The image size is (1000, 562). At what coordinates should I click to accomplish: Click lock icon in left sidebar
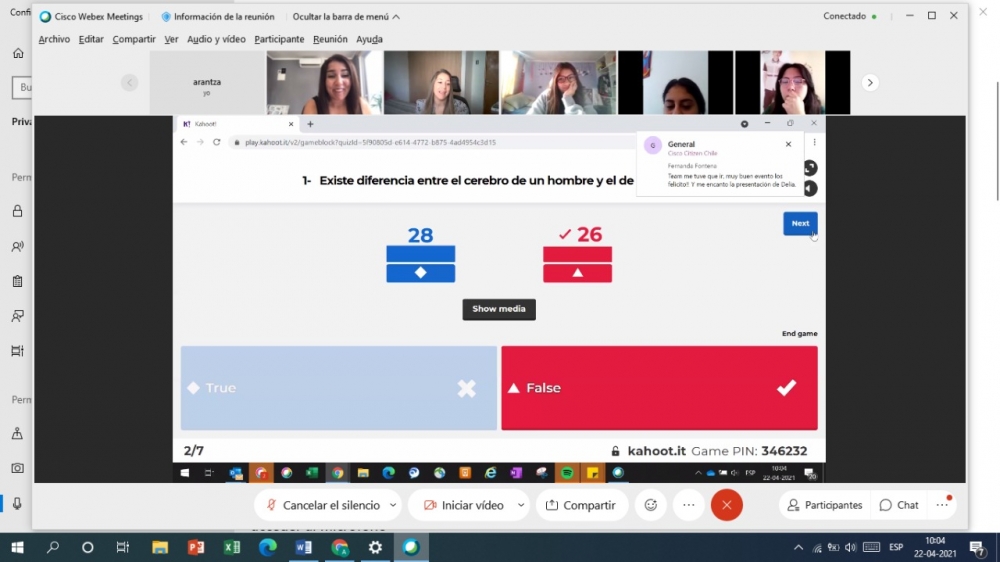coord(18,211)
